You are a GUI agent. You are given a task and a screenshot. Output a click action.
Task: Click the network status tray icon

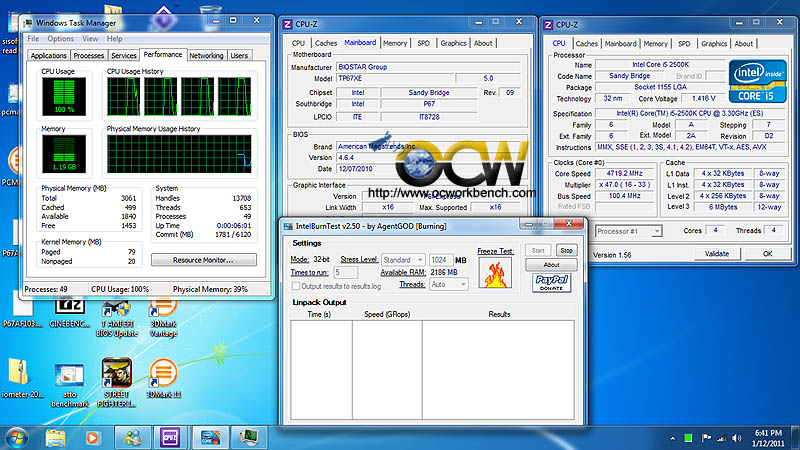(721, 438)
